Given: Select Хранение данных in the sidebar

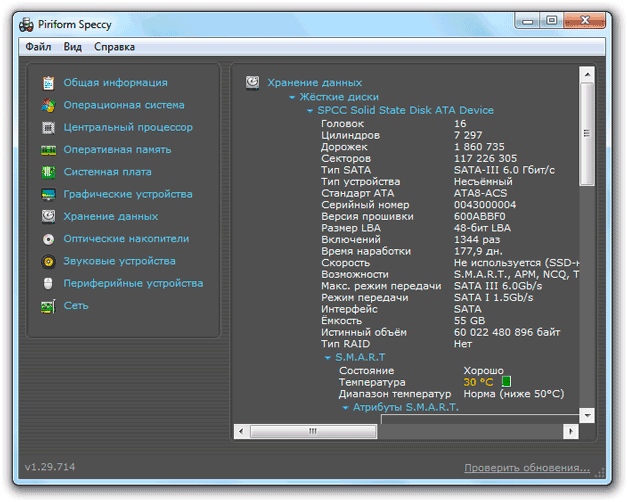Looking at the screenshot, I should pyautogui.click(x=111, y=217).
